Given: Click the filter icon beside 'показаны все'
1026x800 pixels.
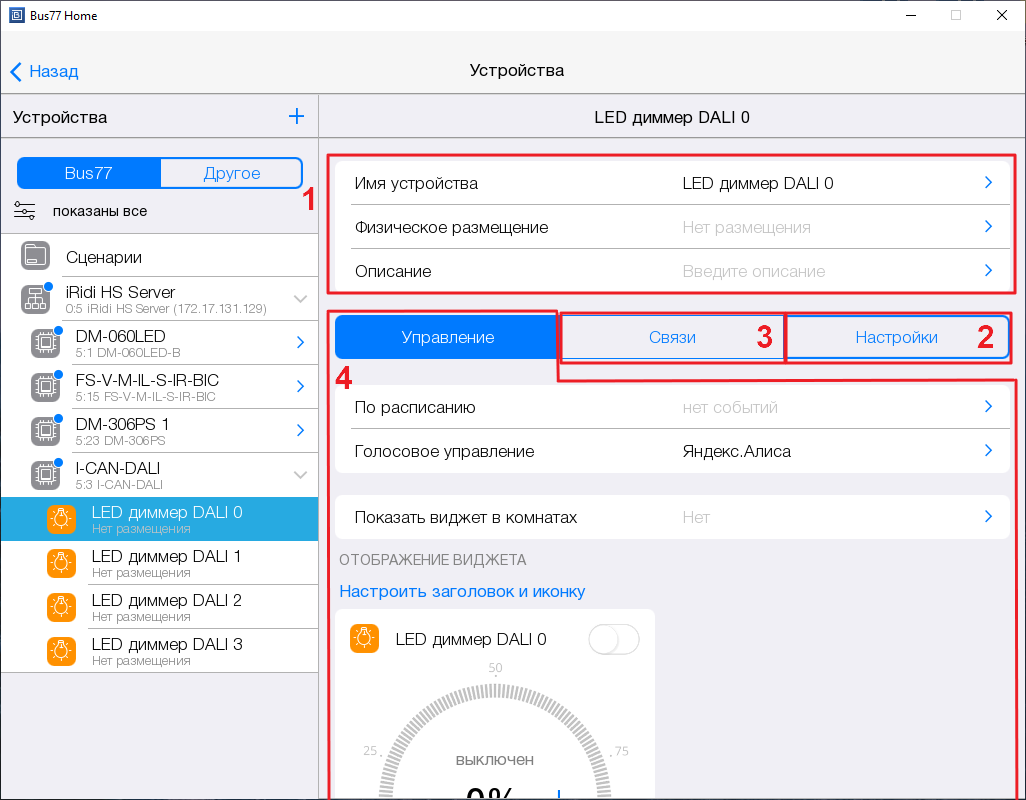Looking at the screenshot, I should point(25,211).
